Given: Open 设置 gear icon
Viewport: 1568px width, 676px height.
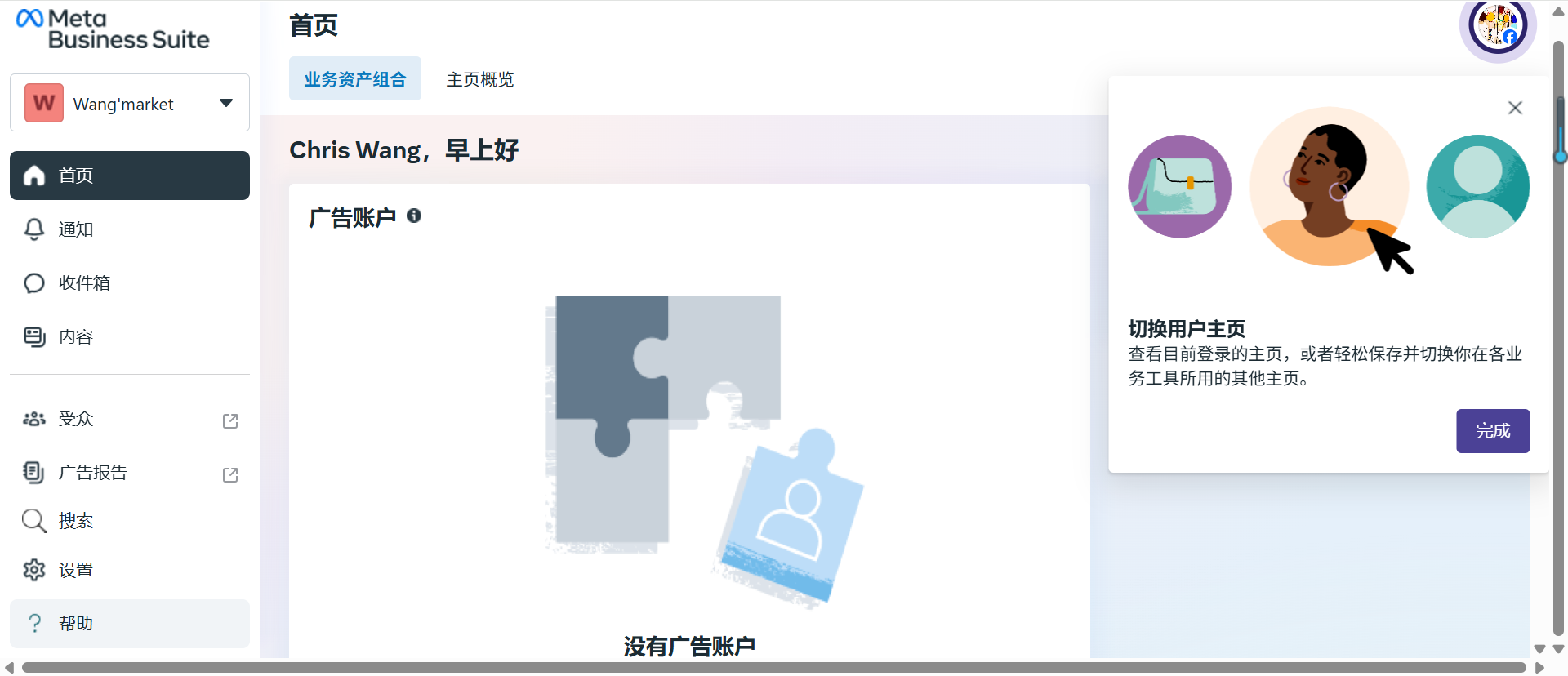Looking at the screenshot, I should (x=34, y=570).
